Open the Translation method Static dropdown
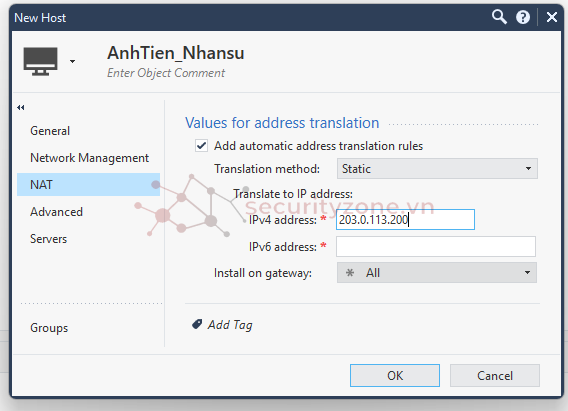 click(x=437, y=169)
